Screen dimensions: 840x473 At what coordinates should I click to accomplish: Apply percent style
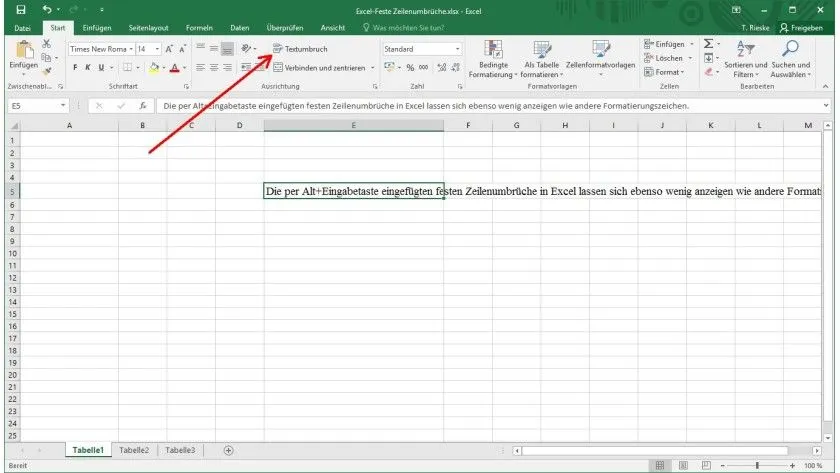pyautogui.click(x=410, y=67)
